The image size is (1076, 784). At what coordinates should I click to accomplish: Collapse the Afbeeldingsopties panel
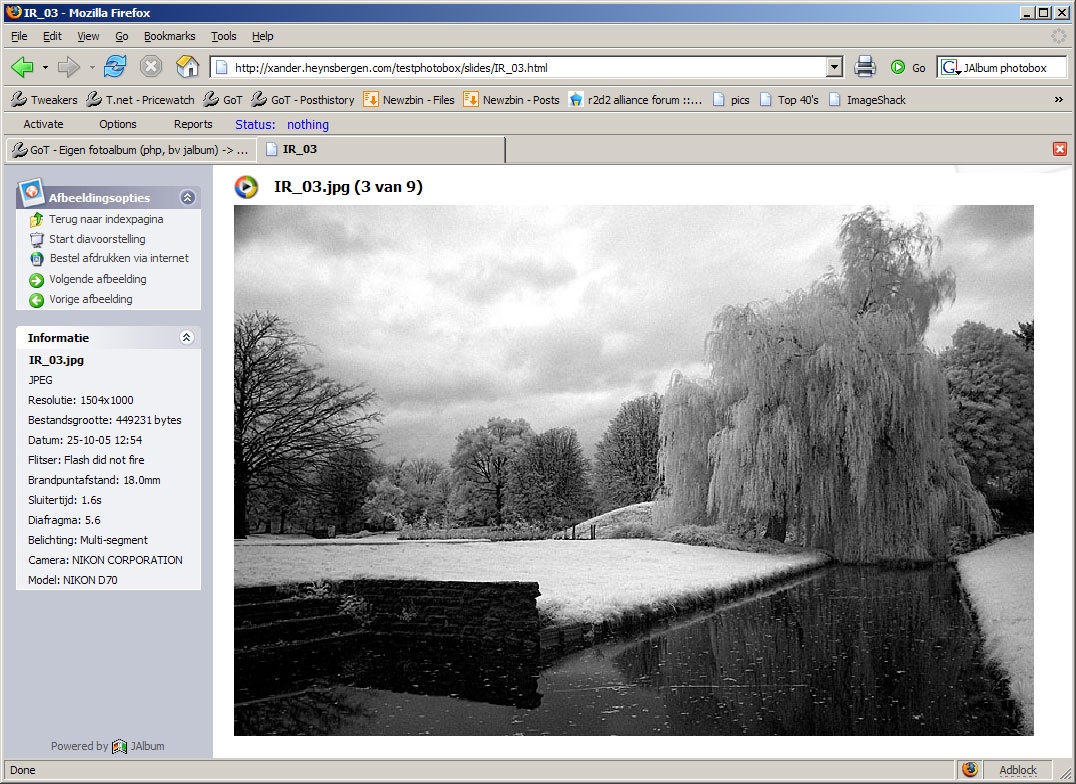tap(187, 198)
